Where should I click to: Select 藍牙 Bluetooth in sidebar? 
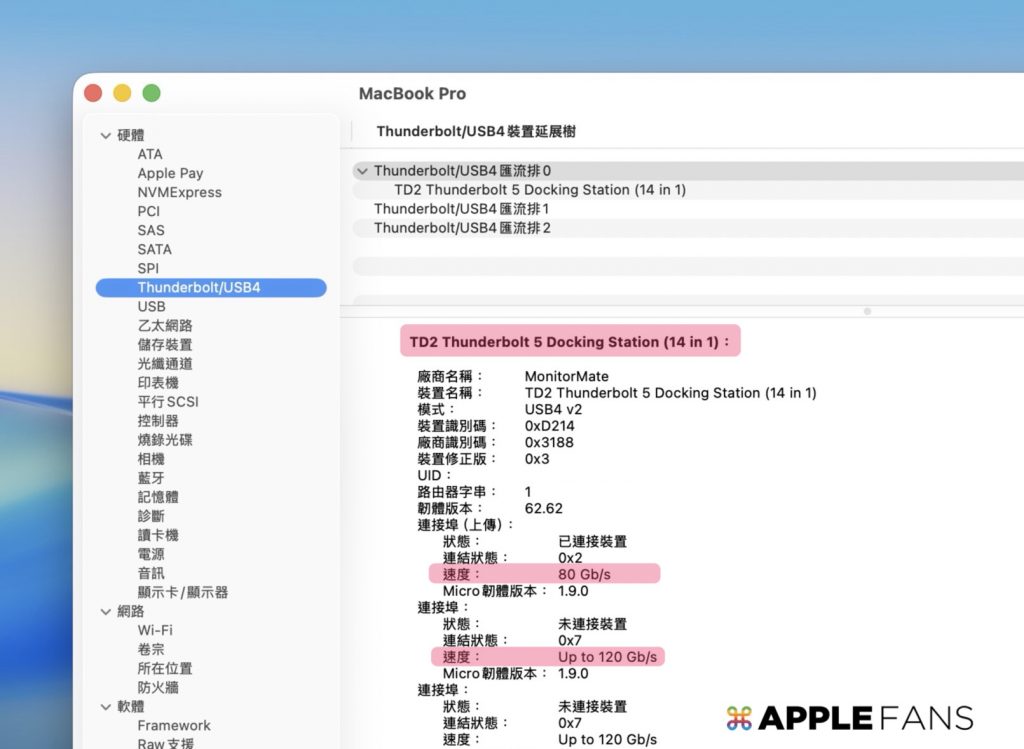[x=151, y=478]
